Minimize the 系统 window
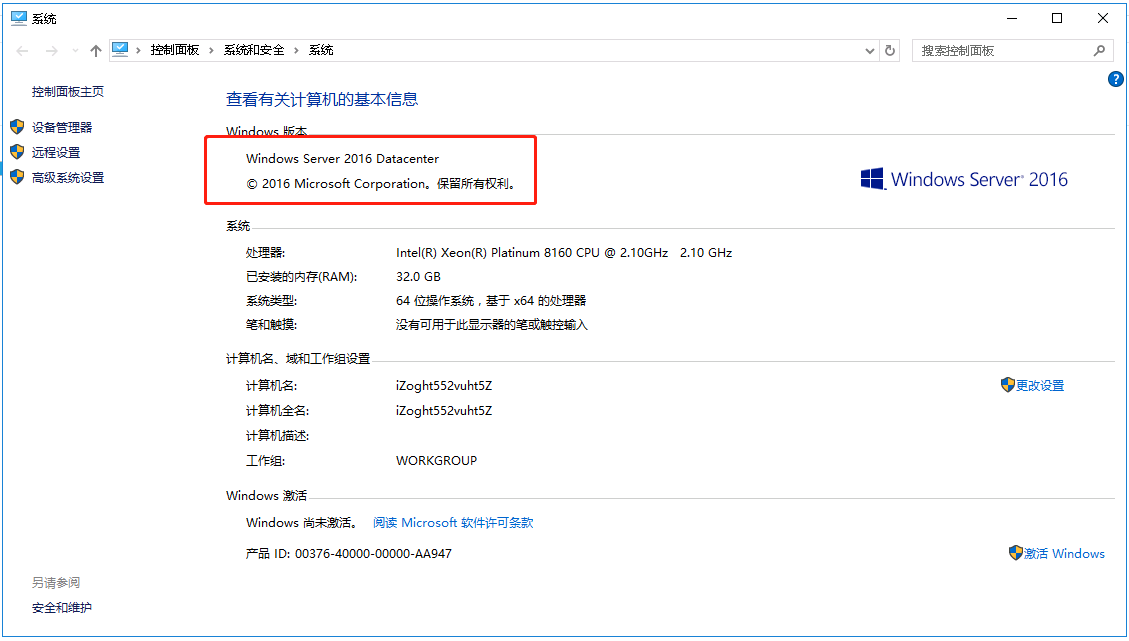This screenshot has width=1129, height=641. [1012, 19]
